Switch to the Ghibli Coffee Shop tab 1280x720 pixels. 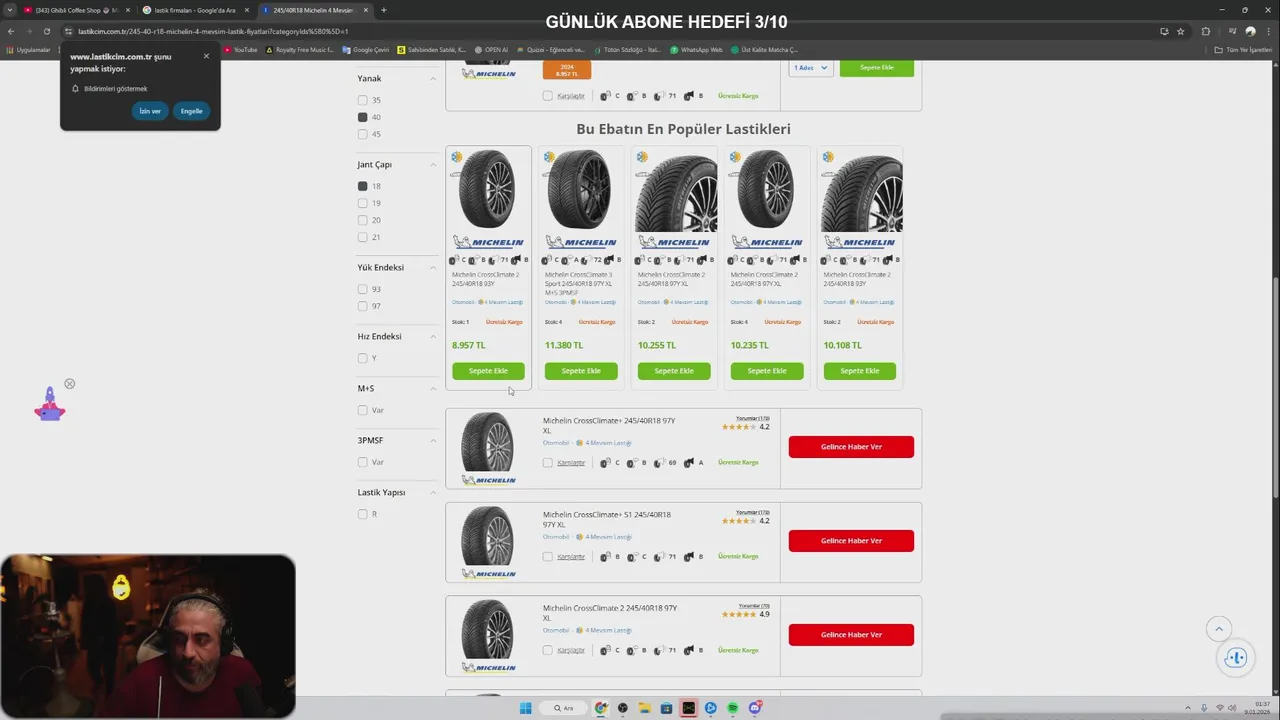click(75, 10)
